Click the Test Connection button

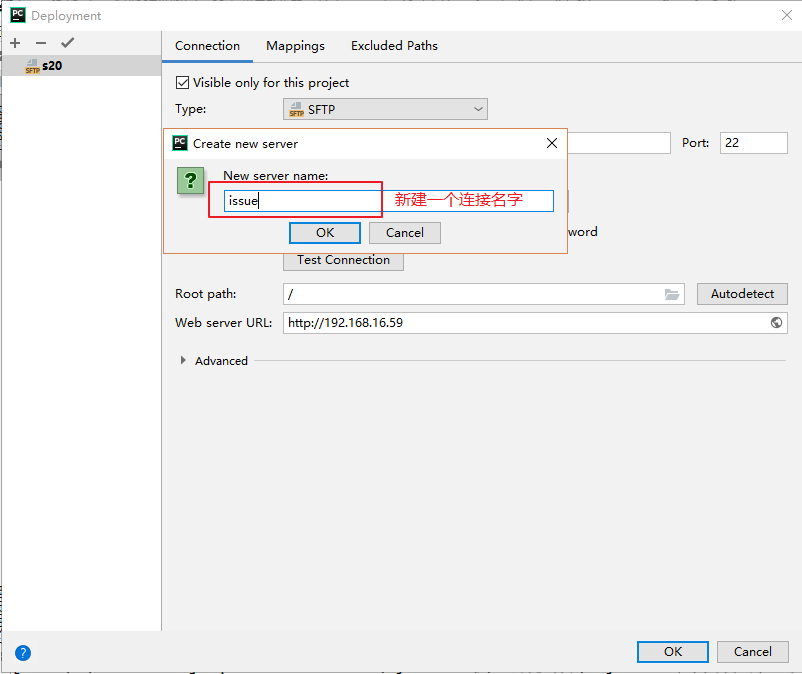(343, 260)
